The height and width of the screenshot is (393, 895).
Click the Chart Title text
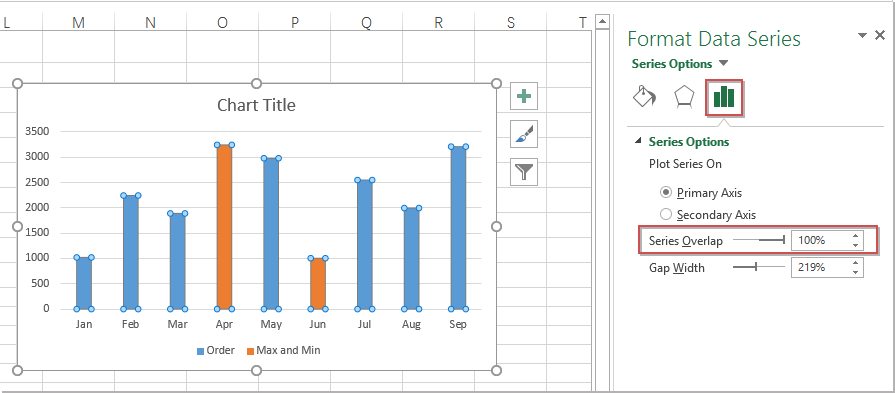[x=256, y=105]
